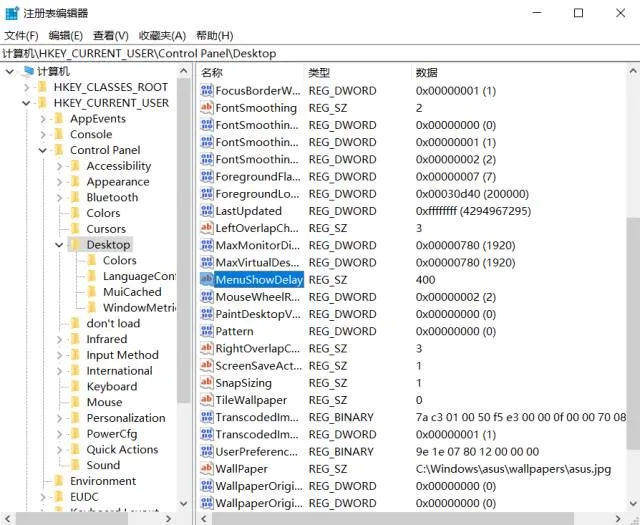Select the WindowMetrics subkey

point(139,307)
